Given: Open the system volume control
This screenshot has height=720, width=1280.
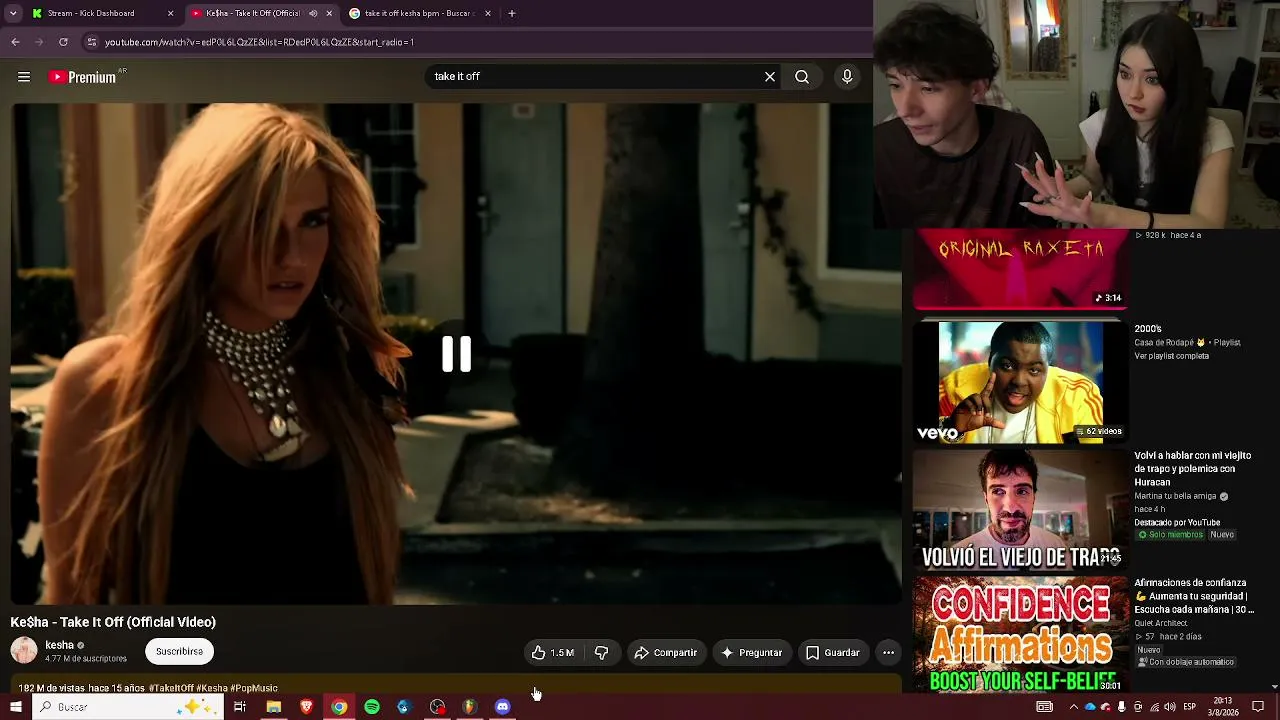Looking at the screenshot, I should 1169,707.
